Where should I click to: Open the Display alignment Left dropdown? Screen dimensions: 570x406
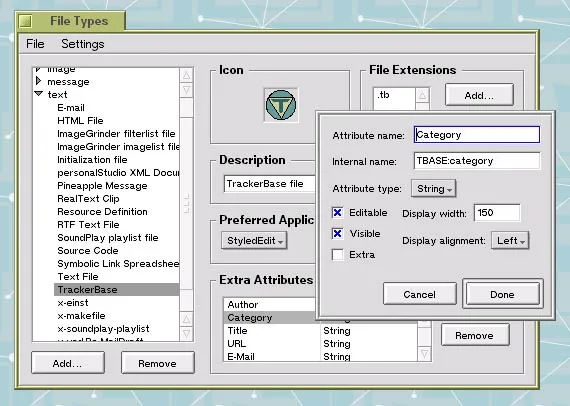(x=510, y=240)
